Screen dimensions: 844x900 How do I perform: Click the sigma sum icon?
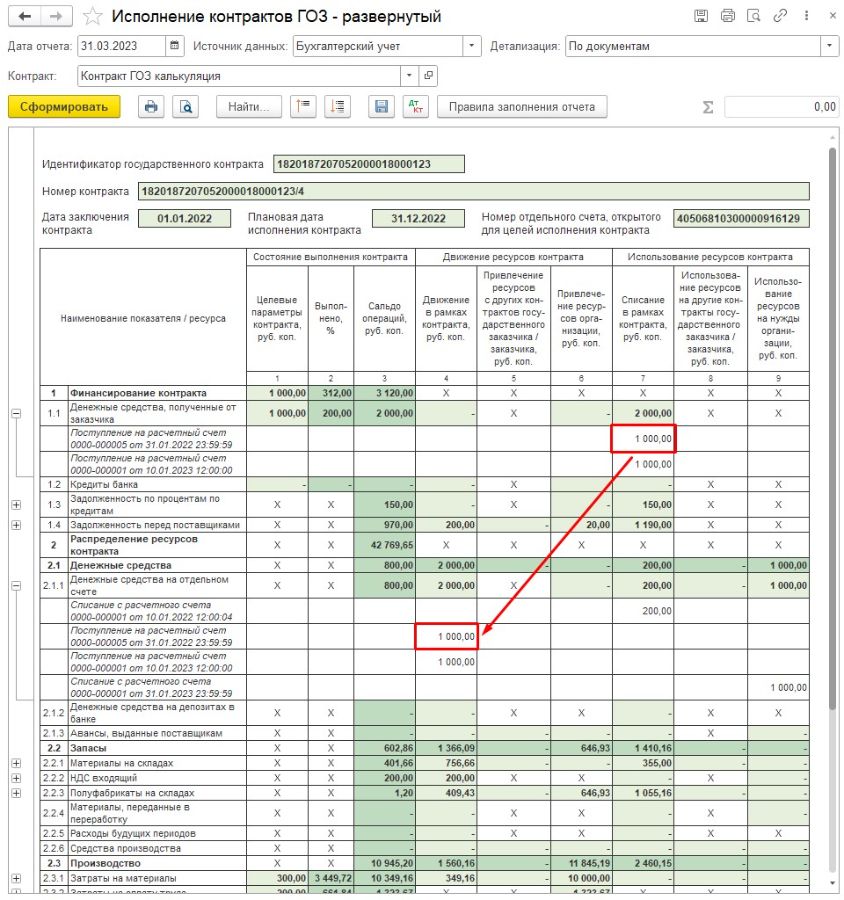click(x=708, y=107)
